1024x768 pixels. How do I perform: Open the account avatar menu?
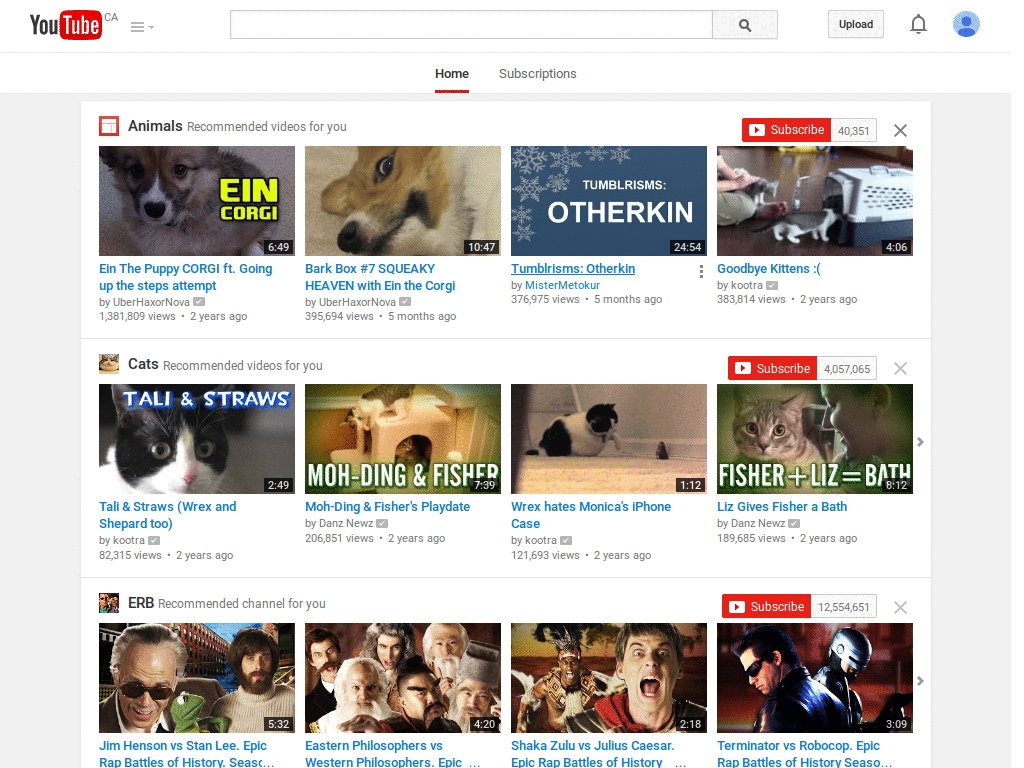click(966, 24)
